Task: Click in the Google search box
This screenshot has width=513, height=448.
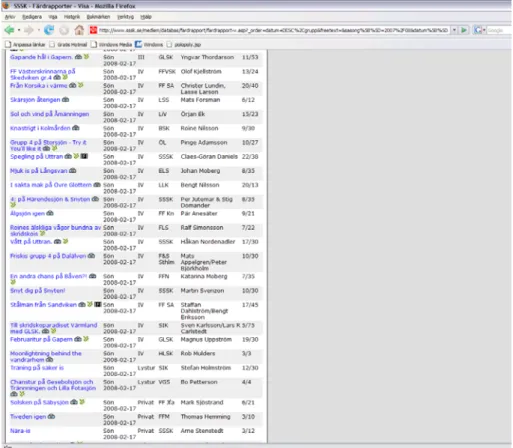Action: (498, 30)
